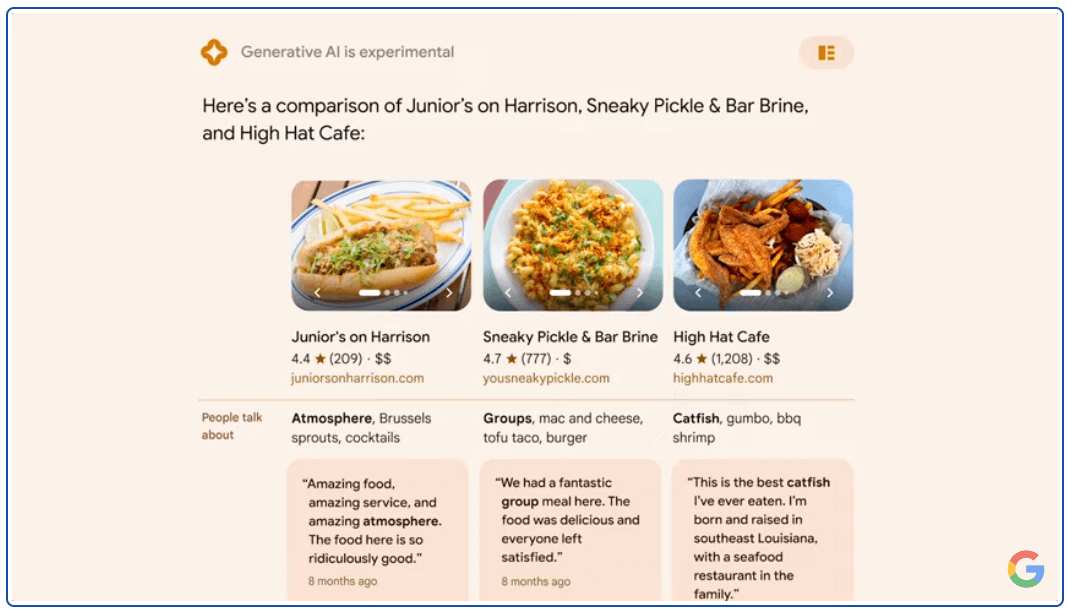The width and height of the screenshot is (1067, 612).
Task: Show next photo of Sneaky Pickle
Action: point(640,293)
